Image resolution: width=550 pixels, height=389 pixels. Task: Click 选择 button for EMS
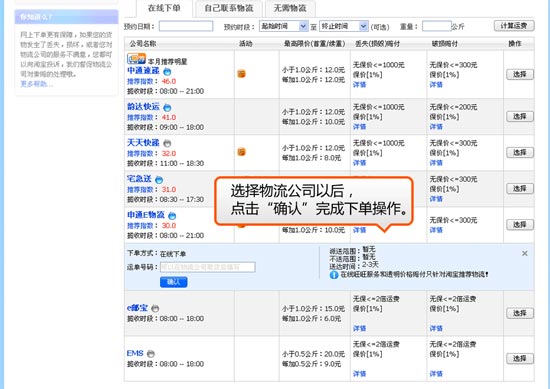click(x=519, y=358)
